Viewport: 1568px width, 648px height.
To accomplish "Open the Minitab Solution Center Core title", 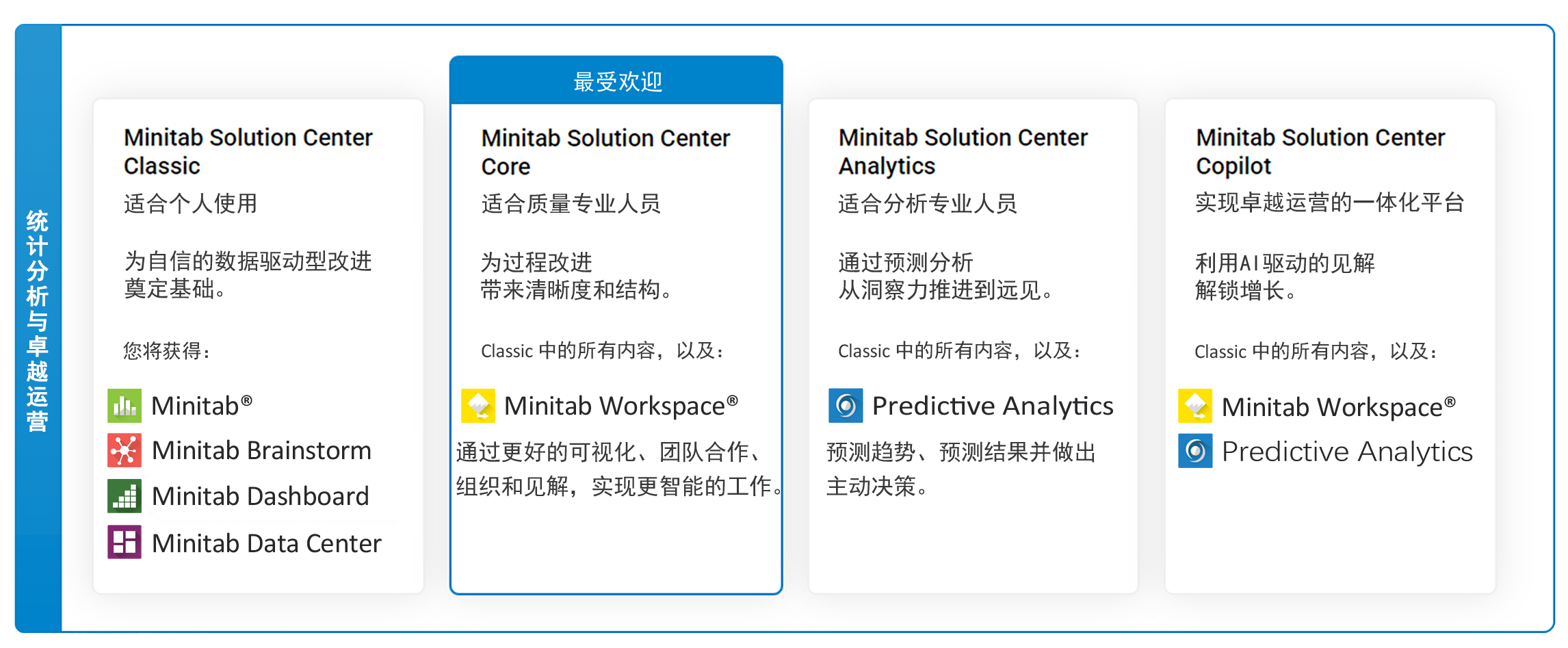I will [605, 152].
